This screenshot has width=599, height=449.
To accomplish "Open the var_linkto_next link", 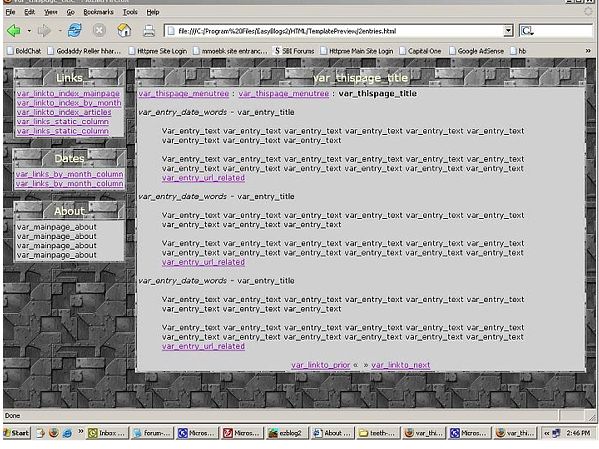I will [401, 365].
